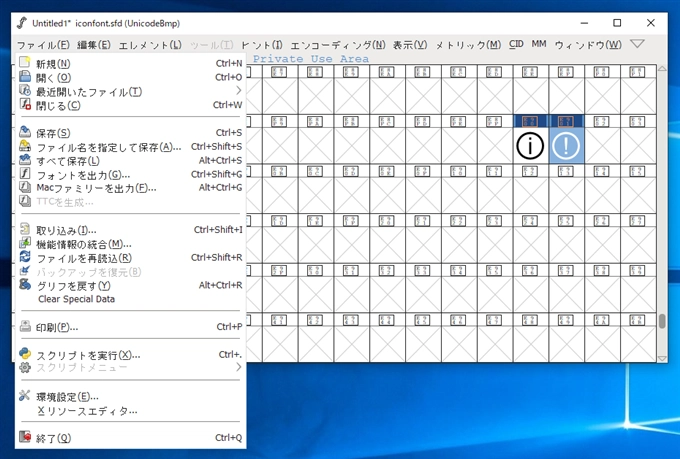Click the FontForge logo in the title bar
The width and height of the screenshot is (680, 459).
point(21,23)
